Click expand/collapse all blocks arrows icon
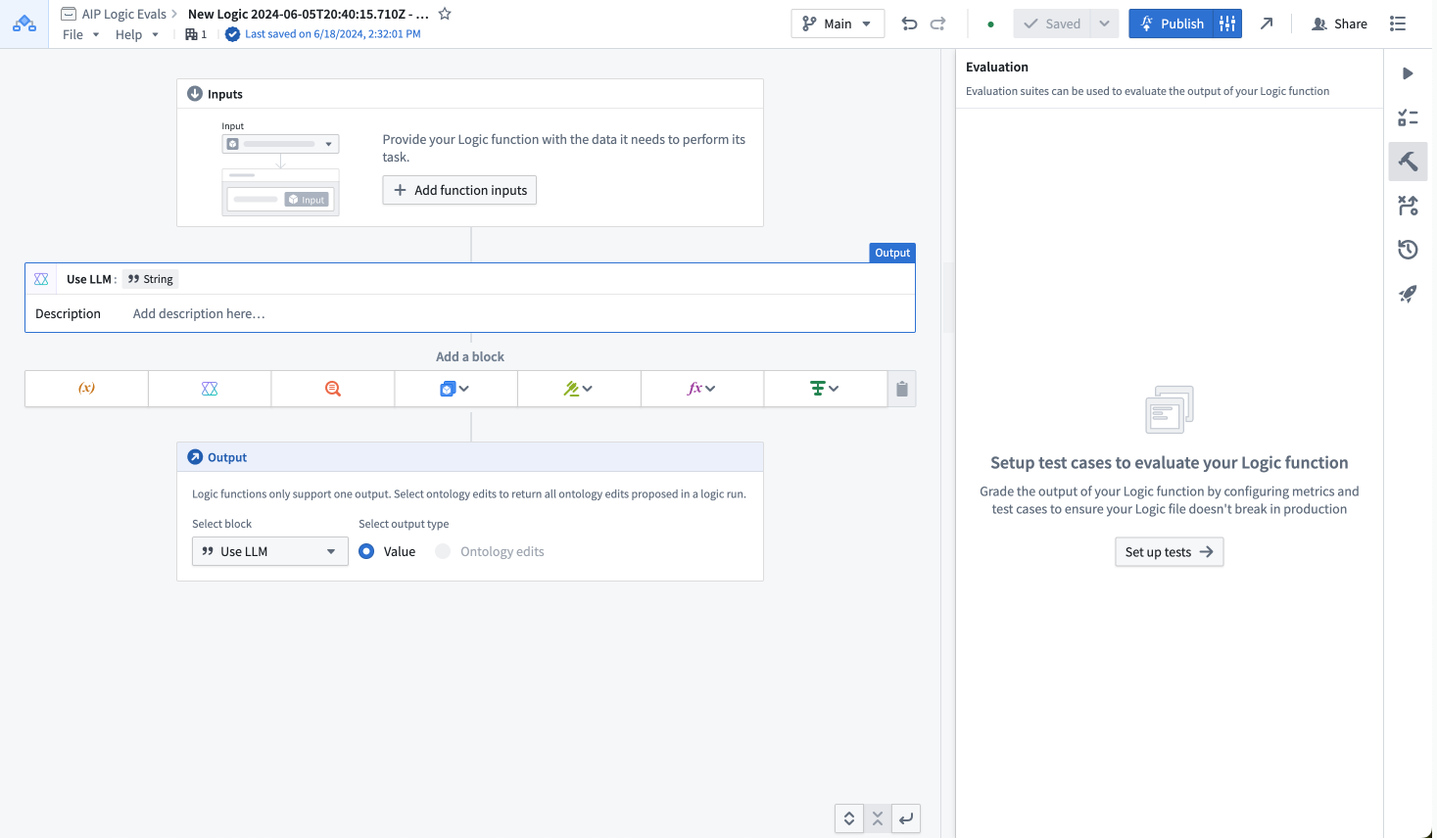 849,818
